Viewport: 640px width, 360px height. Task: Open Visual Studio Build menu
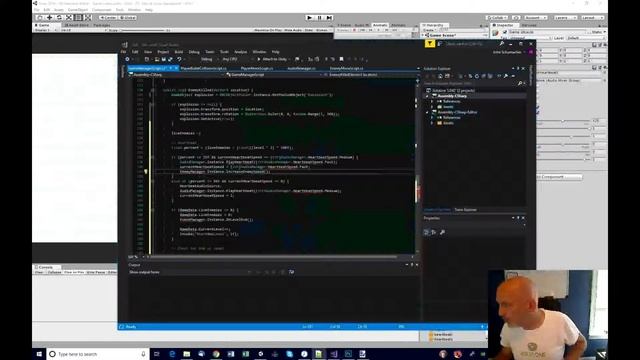(179, 52)
